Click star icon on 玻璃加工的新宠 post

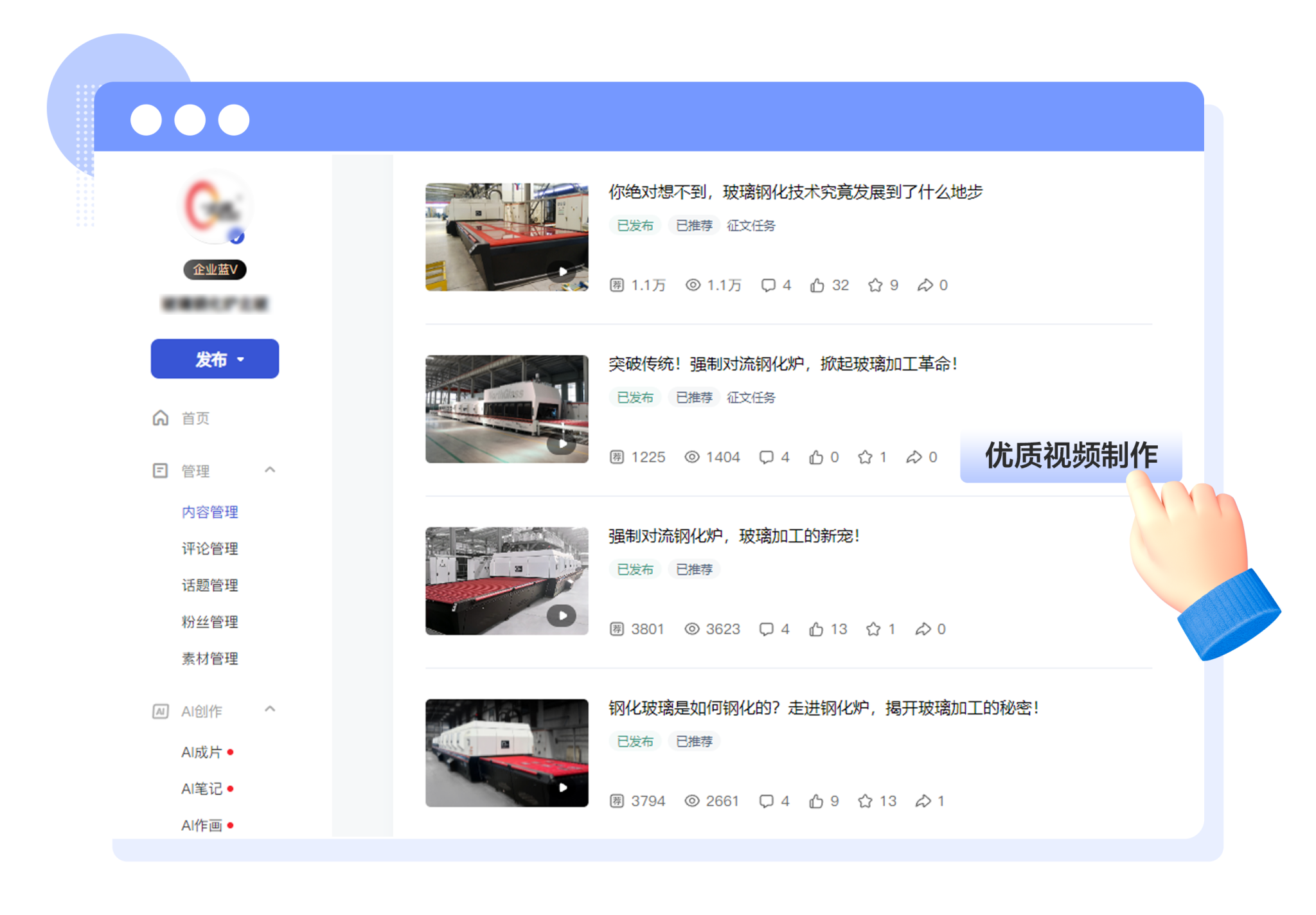873,629
